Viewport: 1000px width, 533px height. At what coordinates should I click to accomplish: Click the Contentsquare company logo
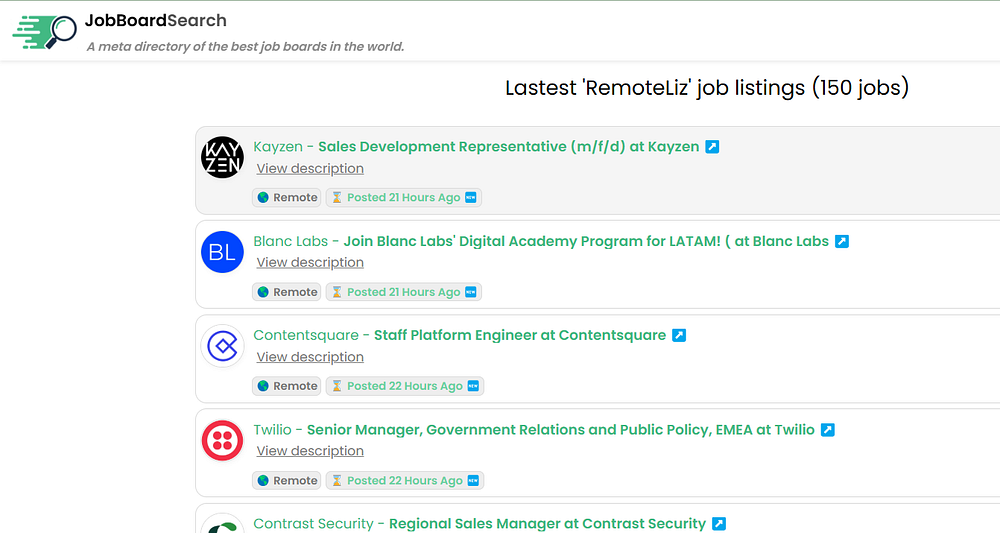pos(222,346)
